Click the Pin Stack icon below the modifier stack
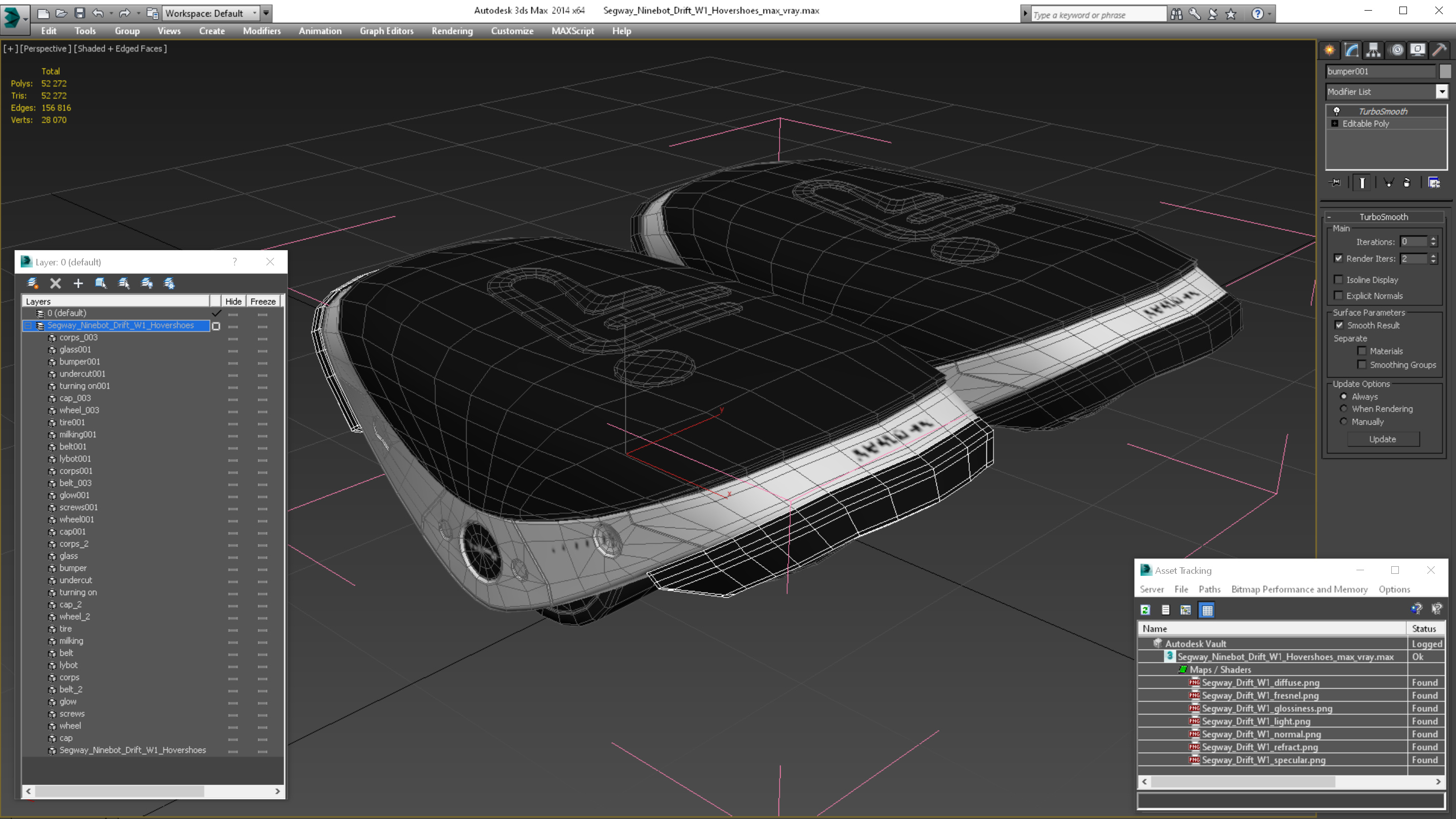The image size is (1456, 819). [x=1335, y=183]
